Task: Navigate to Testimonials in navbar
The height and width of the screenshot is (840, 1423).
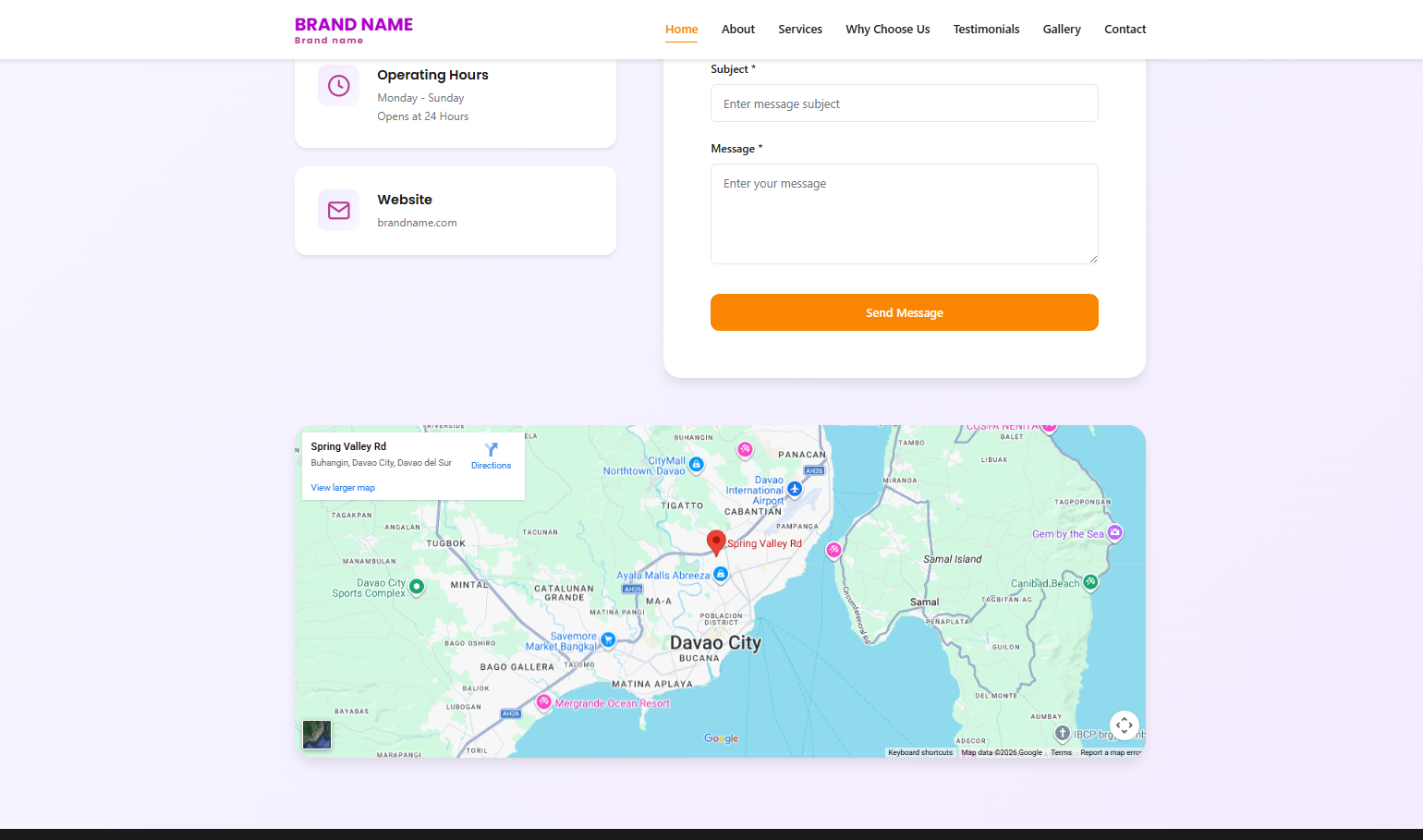Action: (986, 30)
